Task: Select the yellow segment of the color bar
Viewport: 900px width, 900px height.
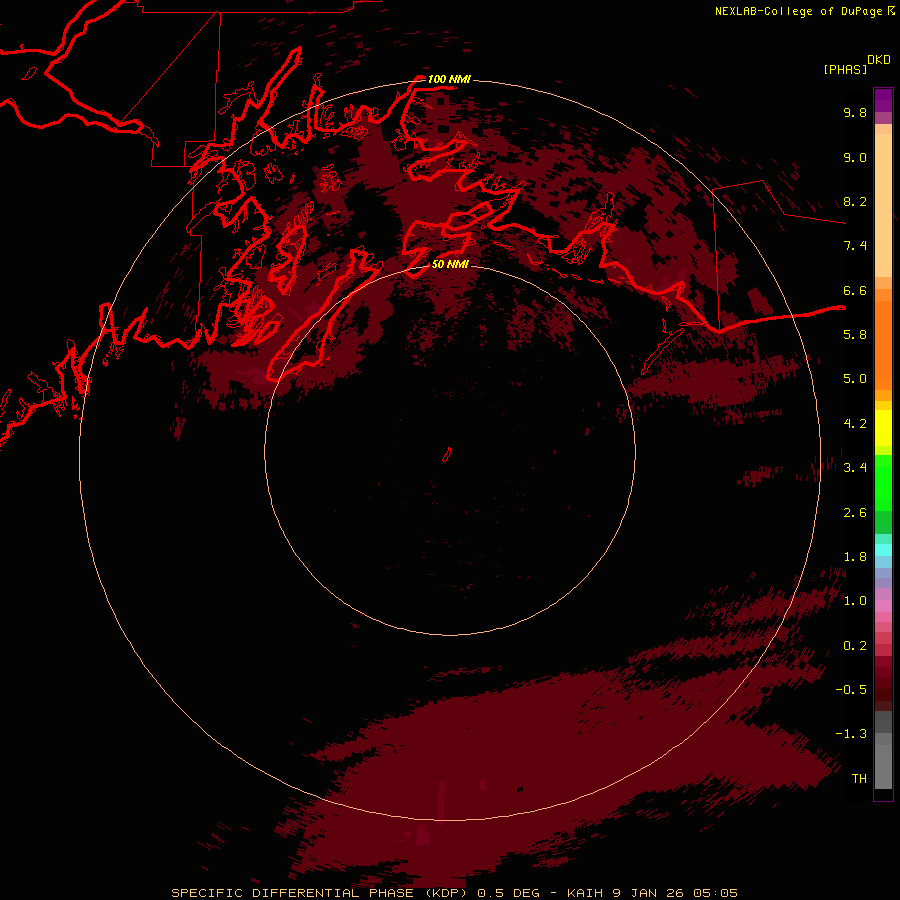Action: point(883,428)
